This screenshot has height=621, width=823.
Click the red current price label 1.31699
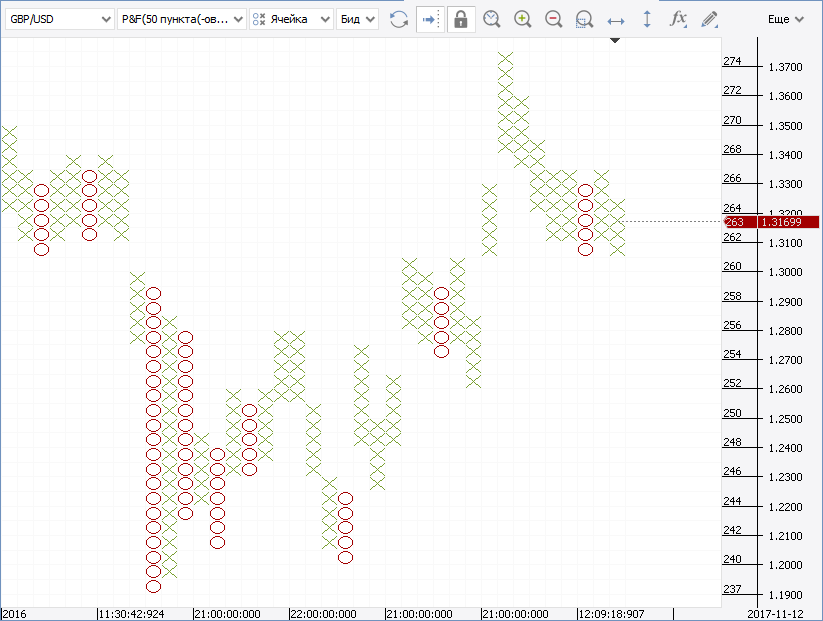point(788,222)
